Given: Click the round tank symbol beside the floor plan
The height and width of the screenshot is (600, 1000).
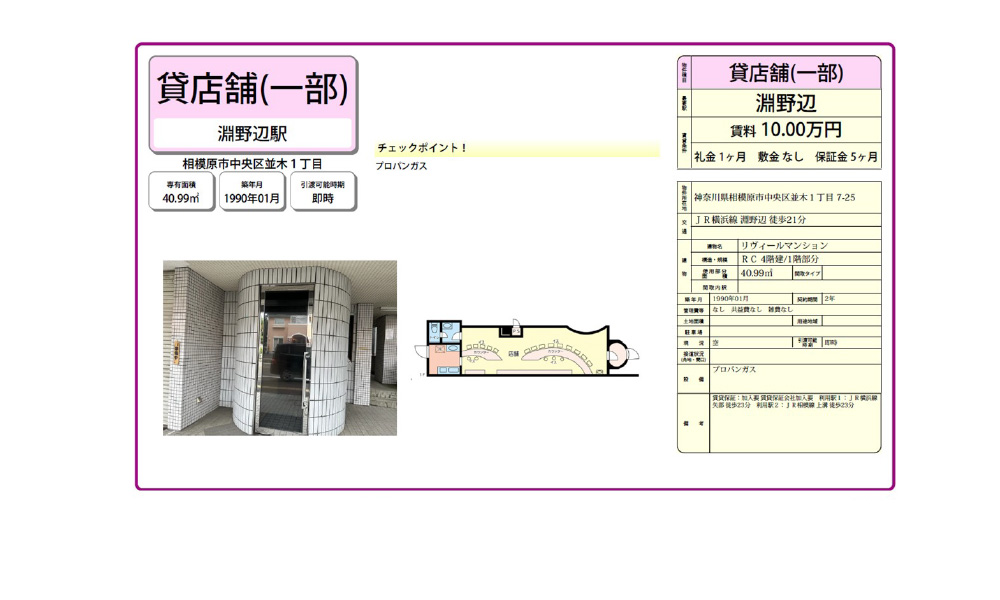Looking at the screenshot, I should pos(619,353).
